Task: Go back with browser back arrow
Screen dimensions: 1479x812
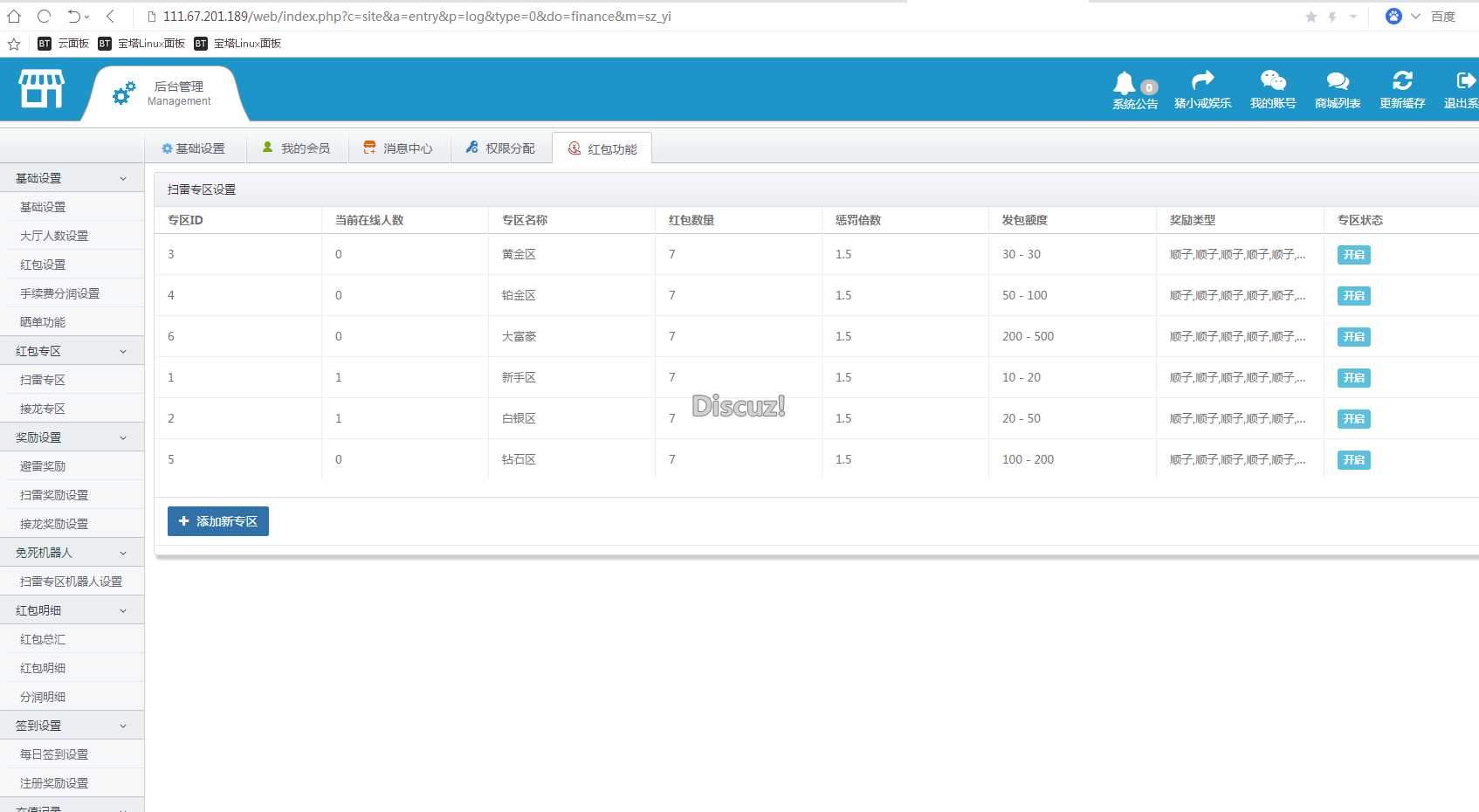Action: [x=110, y=16]
